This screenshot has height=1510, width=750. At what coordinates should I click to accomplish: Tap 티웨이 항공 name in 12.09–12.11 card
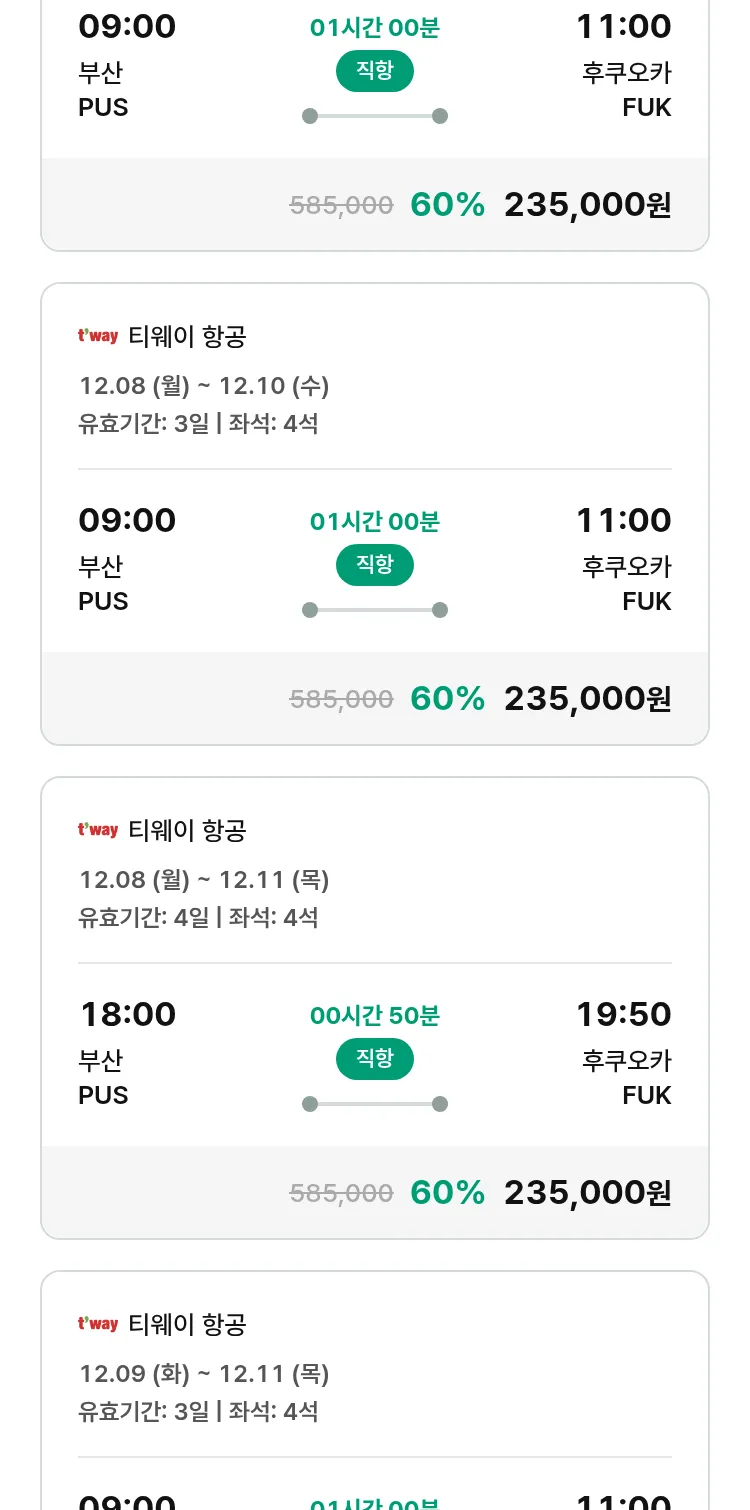pos(187,1325)
